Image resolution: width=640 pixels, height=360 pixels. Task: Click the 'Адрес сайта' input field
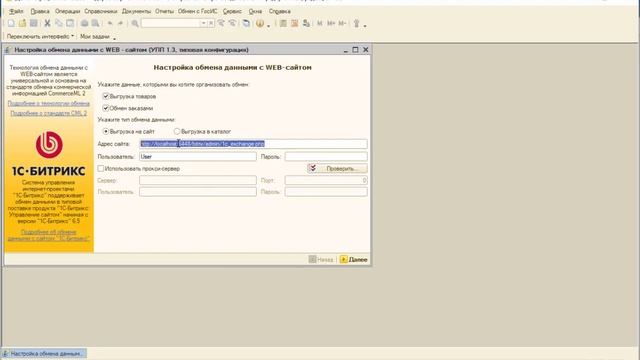253,144
